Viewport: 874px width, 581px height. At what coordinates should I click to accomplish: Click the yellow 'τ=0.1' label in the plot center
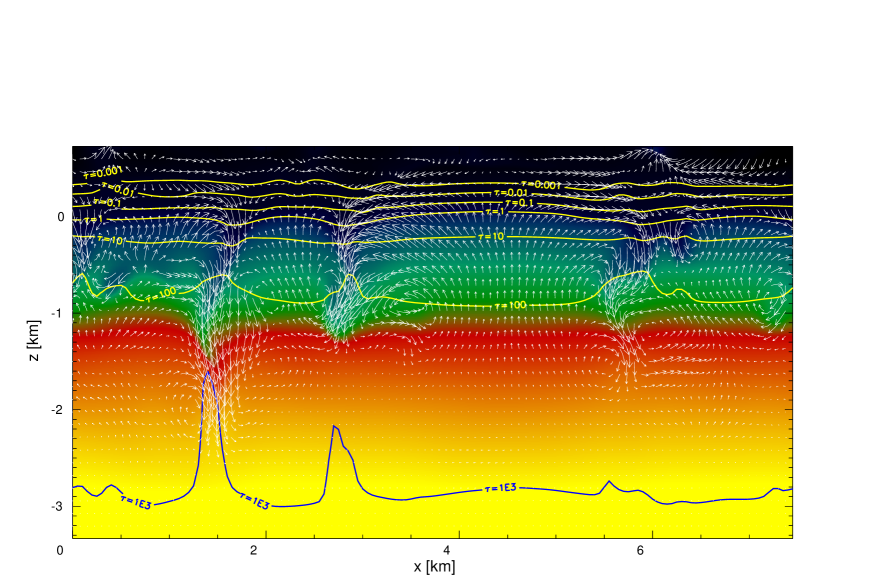519,203
